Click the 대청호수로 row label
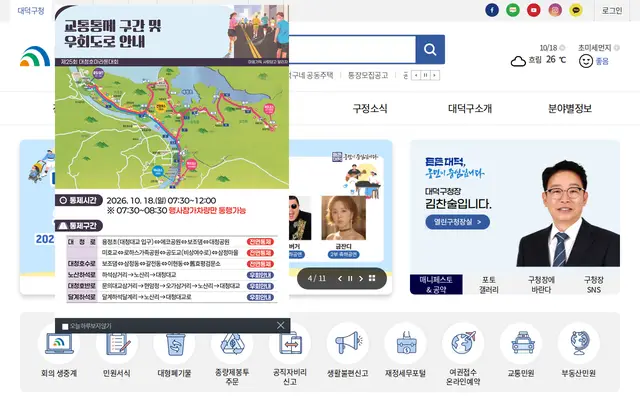The width and height of the screenshot is (640, 400). (82, 264)
